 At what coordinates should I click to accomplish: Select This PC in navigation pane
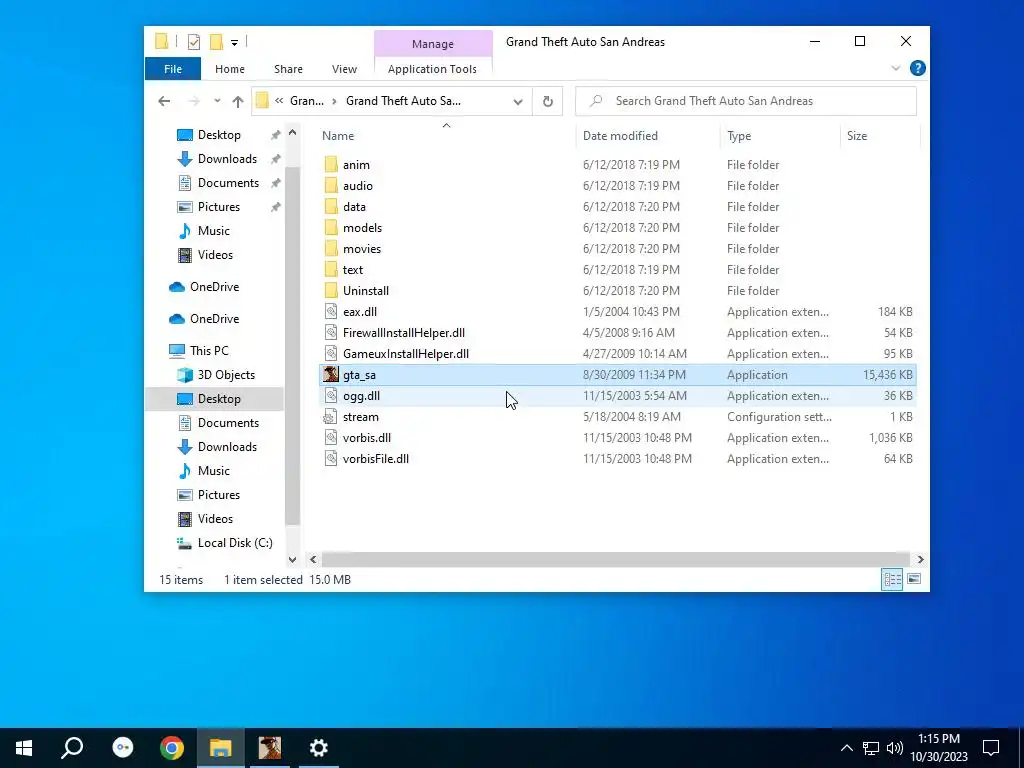(209, 351)
